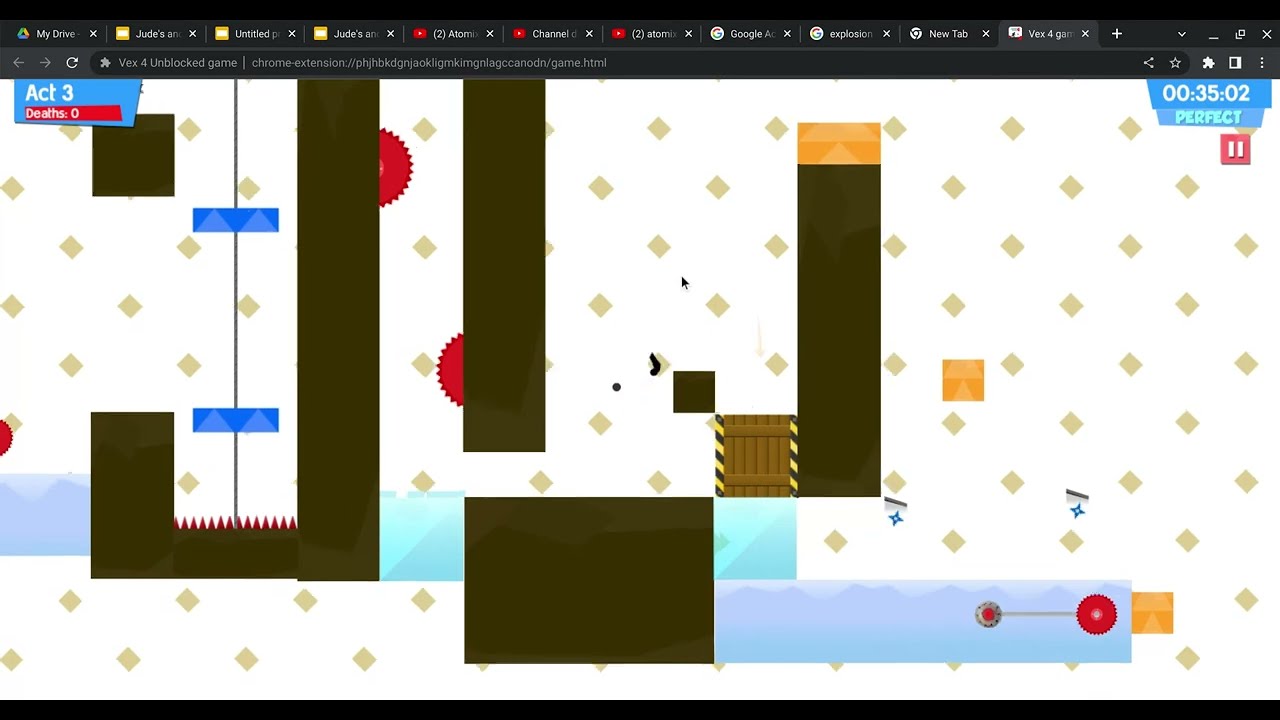This screenshot has height=720, width=1280.
Task: Bookmark this page with the star icon
Action: click(x=1175, y=62)
